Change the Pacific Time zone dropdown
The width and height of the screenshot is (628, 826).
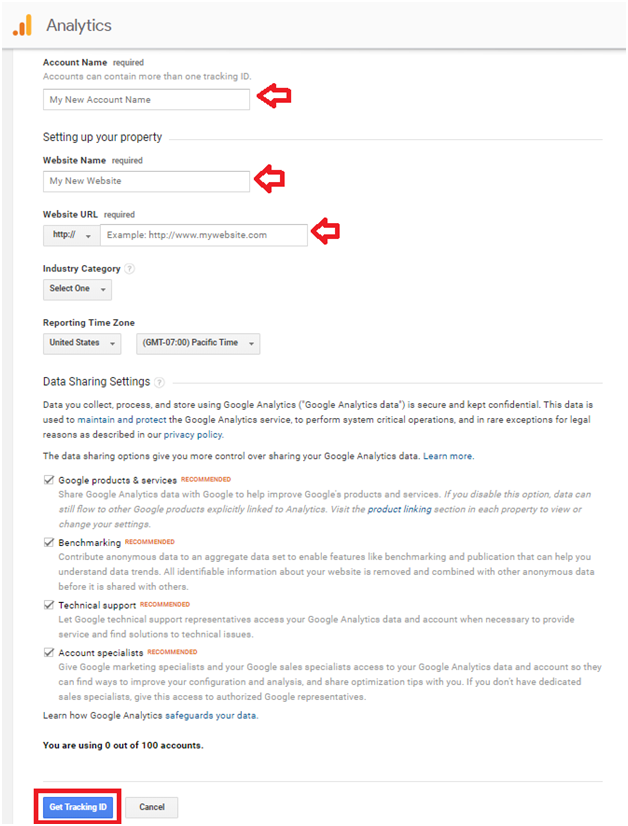[x=198, y=343]
